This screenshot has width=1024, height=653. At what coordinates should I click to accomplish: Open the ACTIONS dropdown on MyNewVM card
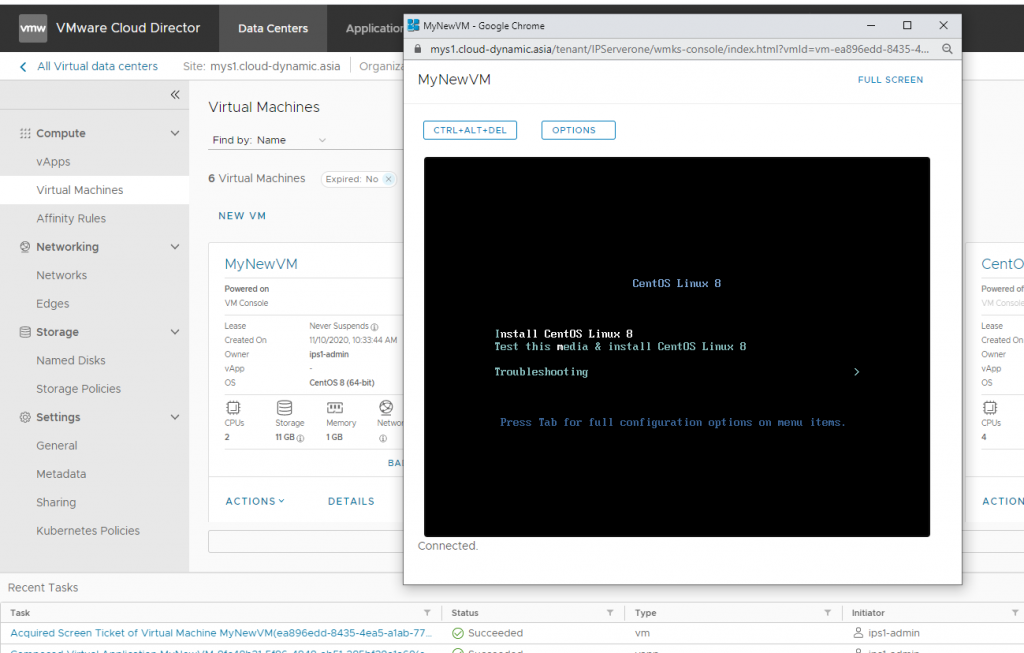click(x=255, y=502)
